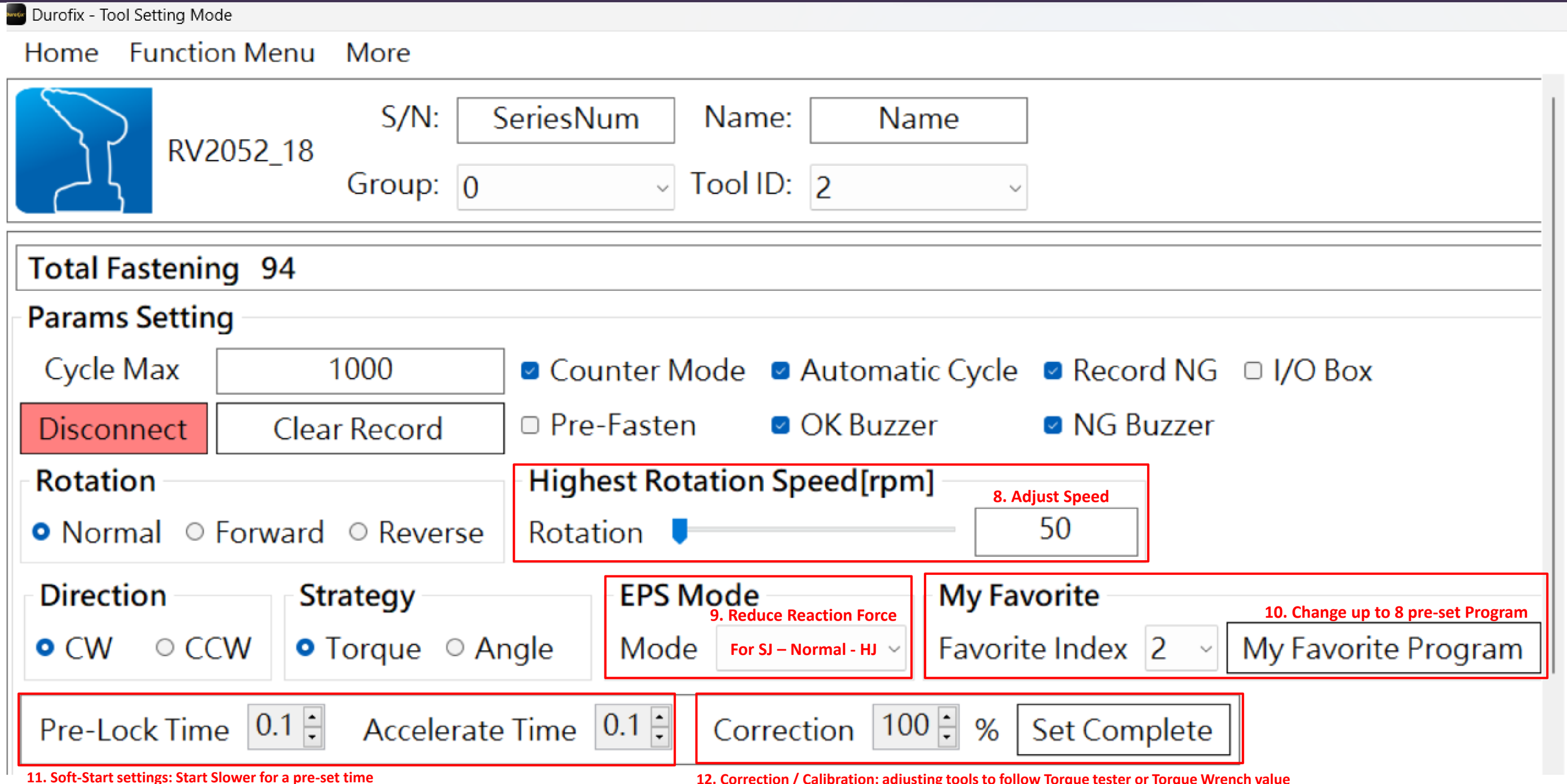Open the More menu
The image size is (1567, 784).
pyautogui.click(x=378, y=53)
